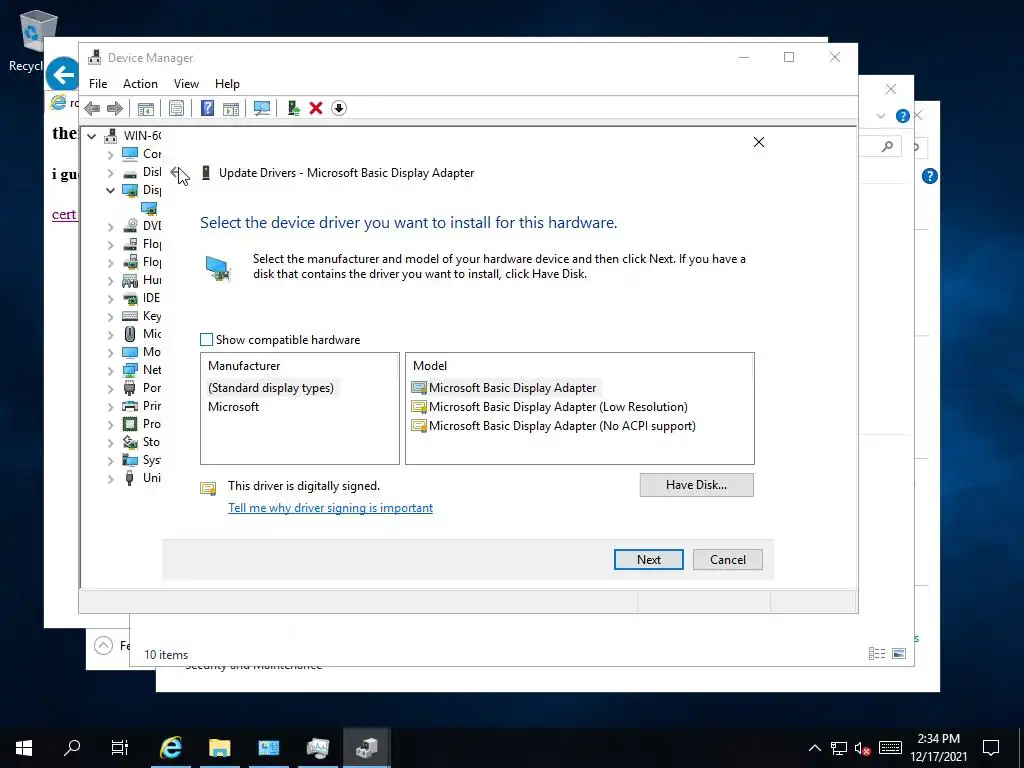Open the File menu in Device Manager
Screen dimensions: 1024x768
pyautogui.click(x=98, y=84)
